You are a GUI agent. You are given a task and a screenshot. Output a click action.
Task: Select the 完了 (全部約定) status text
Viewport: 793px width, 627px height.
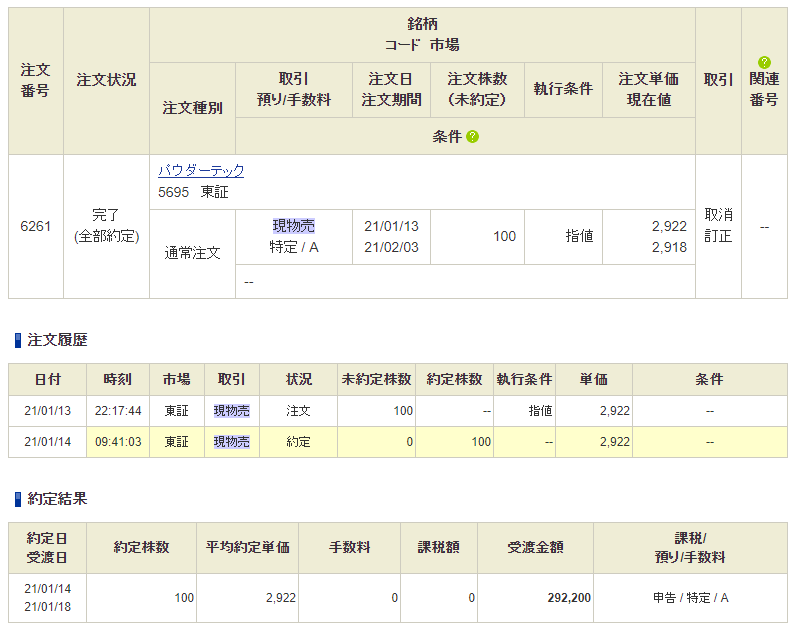(106, 226)
